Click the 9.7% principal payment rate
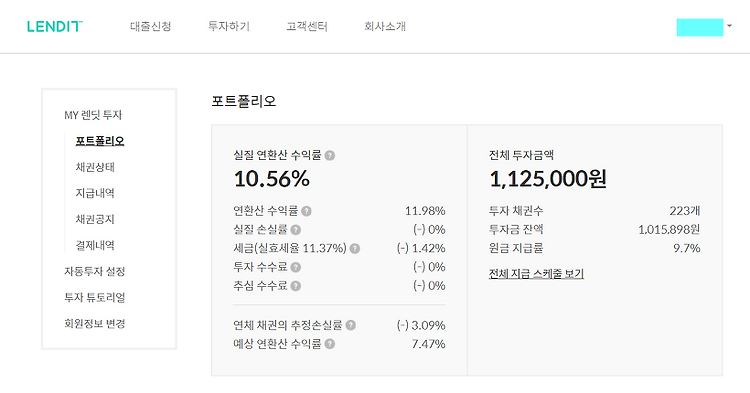 click(x=686, y=248)
